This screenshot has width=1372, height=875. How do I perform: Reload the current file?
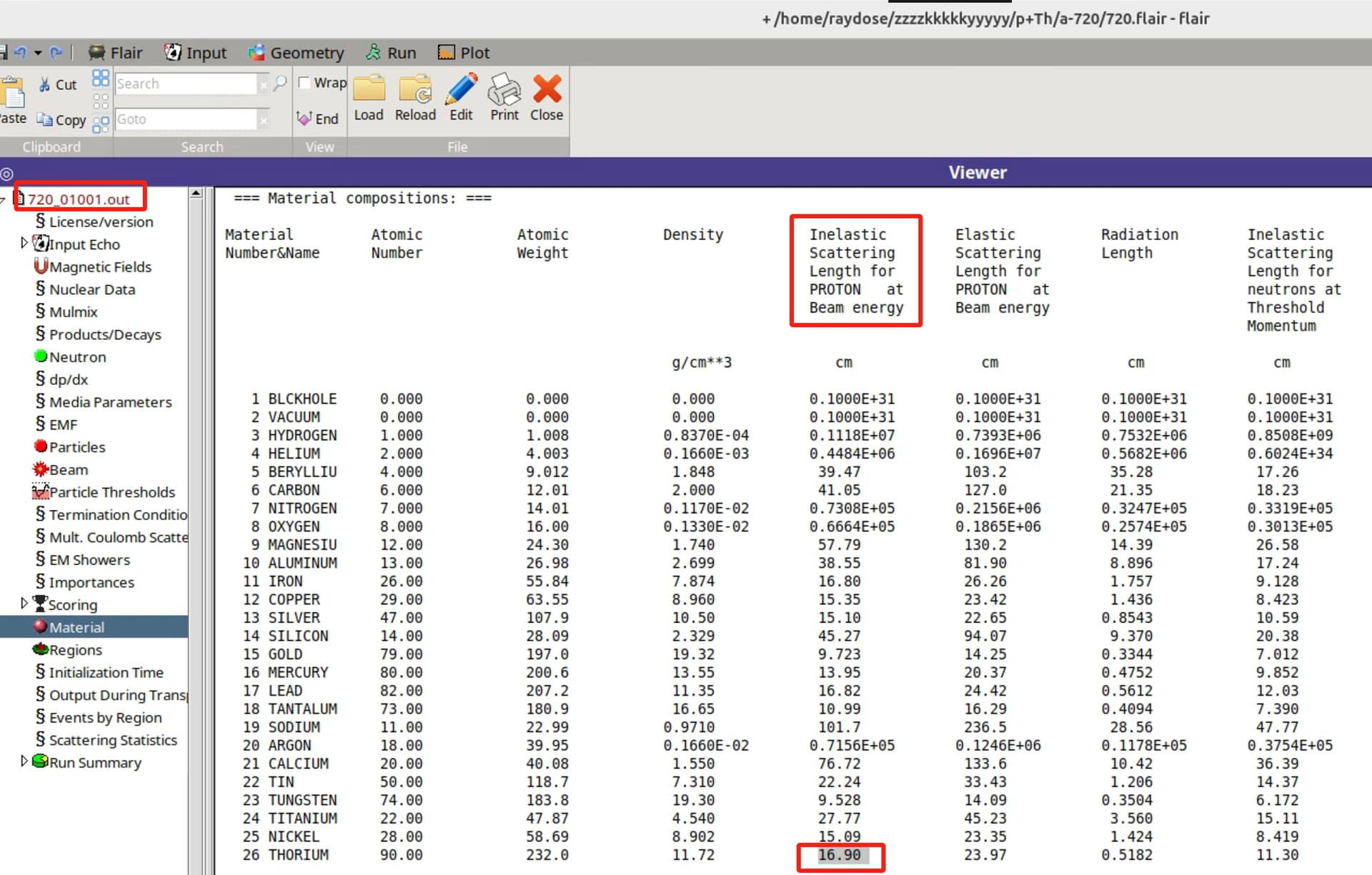[x=415, y=98]
